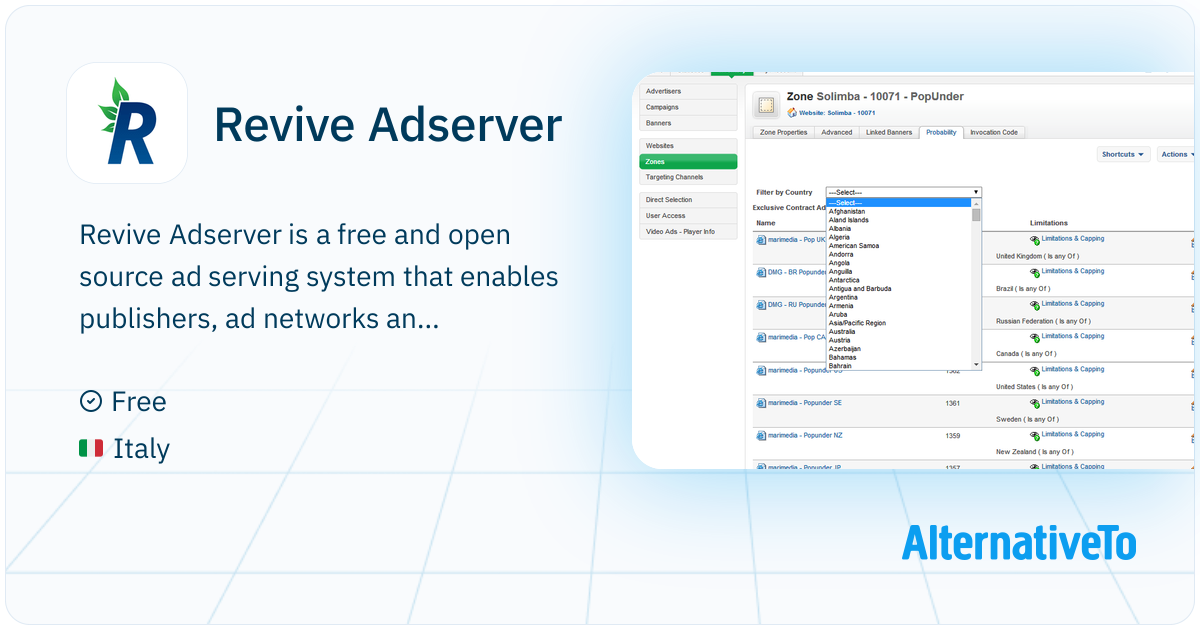Click the limitations eye icon in Brazil row
The height and width of the screenshot is (630, 1200).
pos(1035,273)
